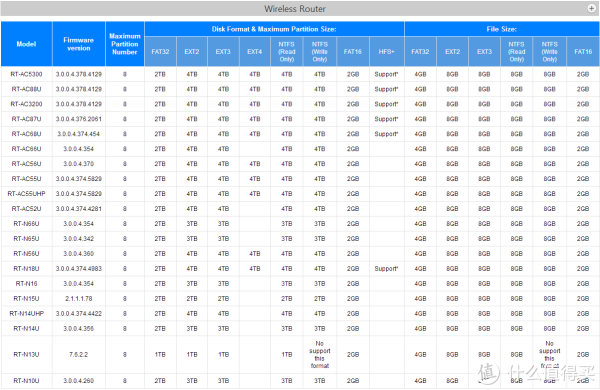Screen dimensions: 600x390
Task: Expand the Wireless Router section plus icon
Action: pyautogui.click(x=592, y=8)
